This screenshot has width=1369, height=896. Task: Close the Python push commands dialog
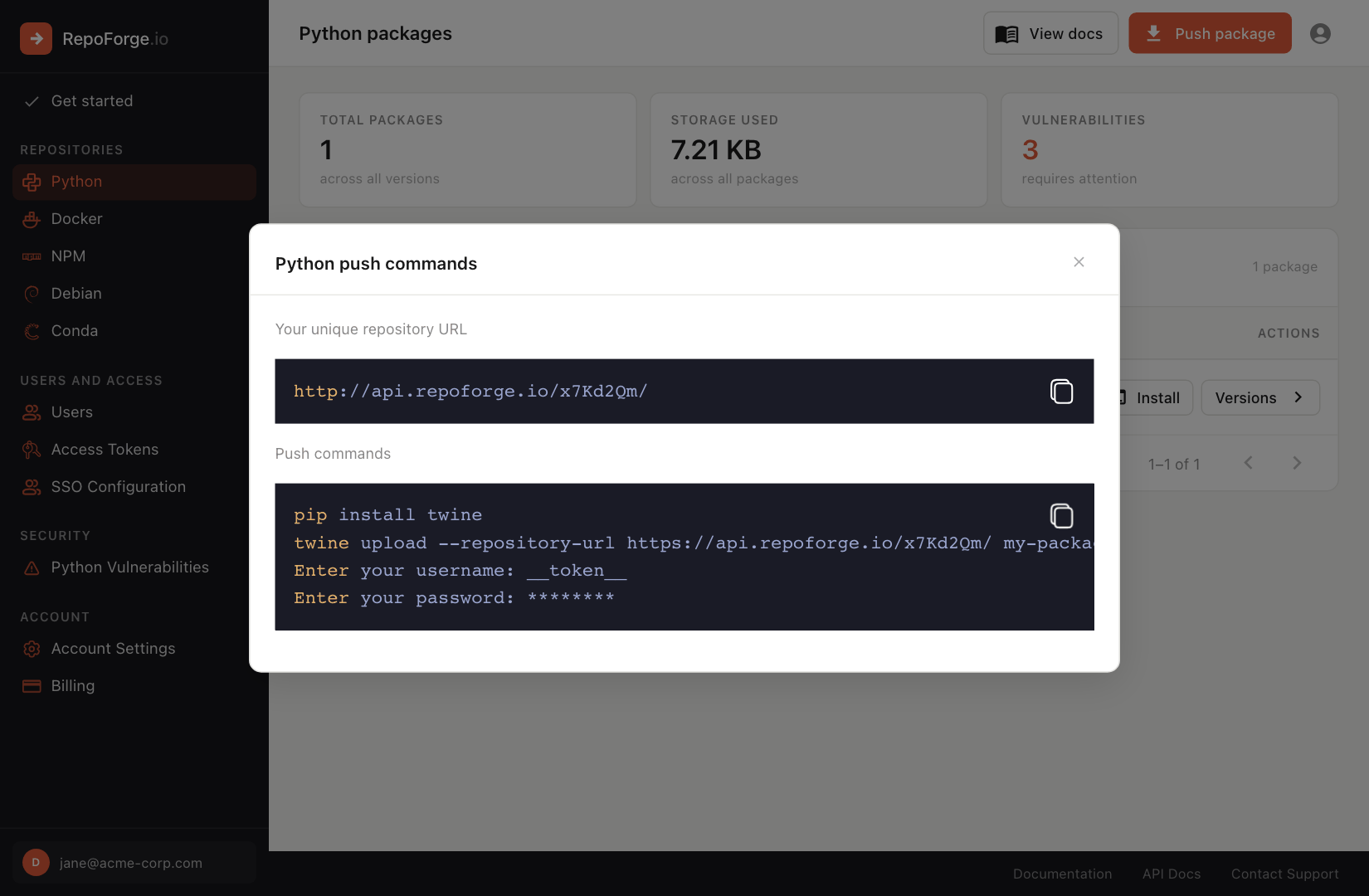point(1079,262)
